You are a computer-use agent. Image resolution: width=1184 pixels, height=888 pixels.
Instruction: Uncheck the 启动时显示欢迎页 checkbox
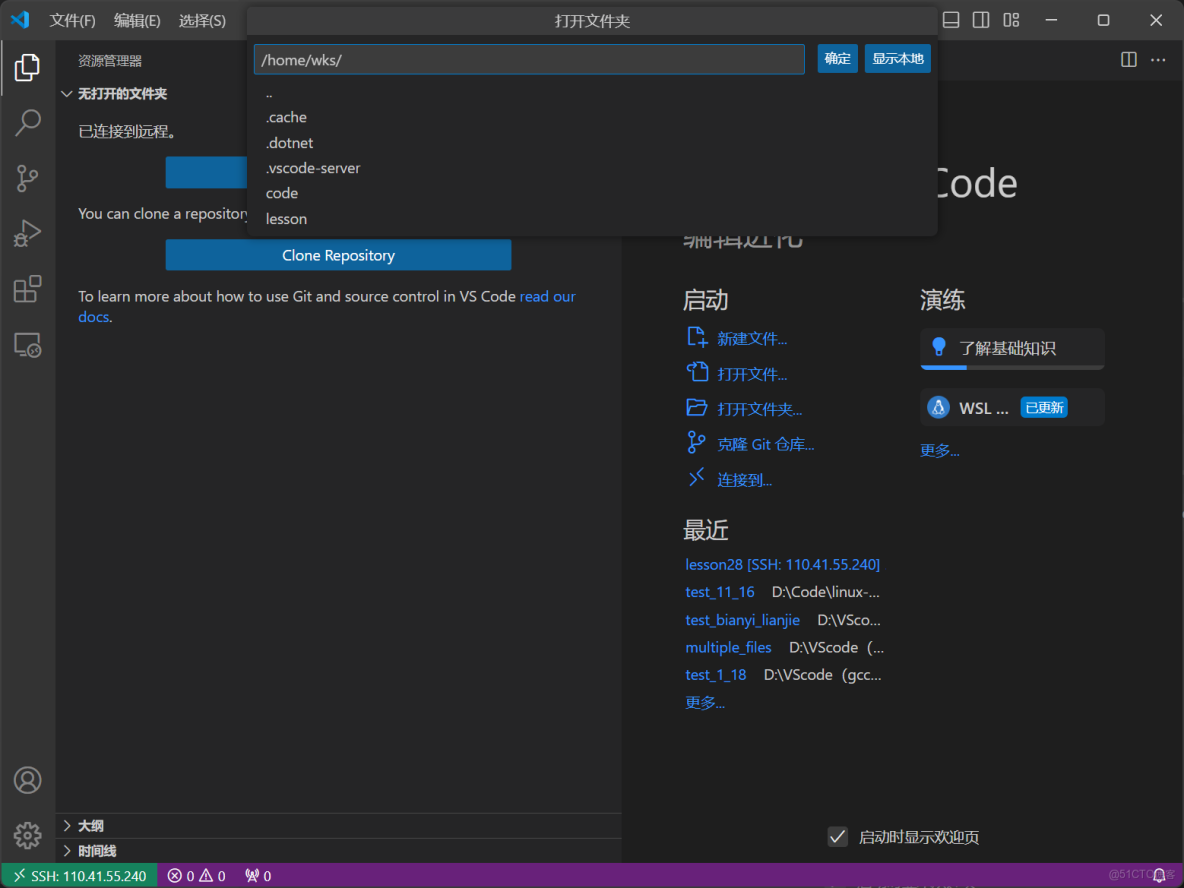[837, 837]
